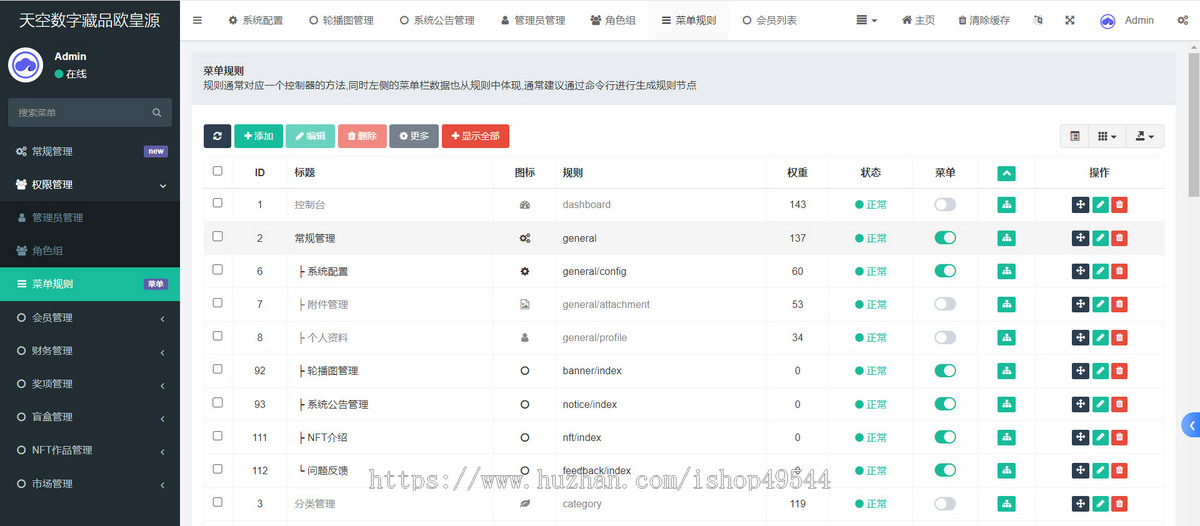This screenshot has width=1200, height=526.
Task: Expand NFT作品管理 sidebar group
Action: point(90,450)
